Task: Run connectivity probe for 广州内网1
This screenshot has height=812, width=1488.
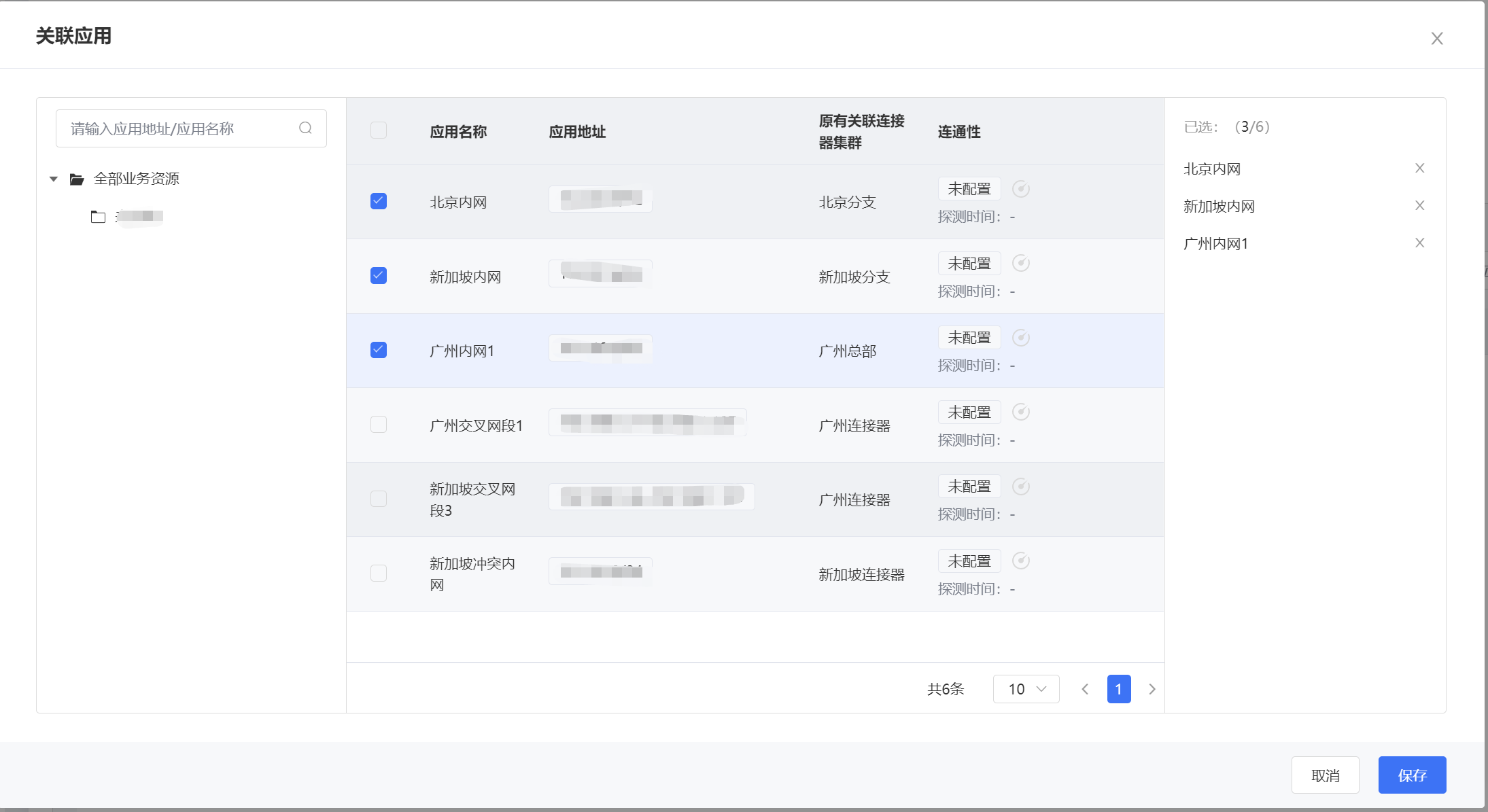Action: (1020, 338)
